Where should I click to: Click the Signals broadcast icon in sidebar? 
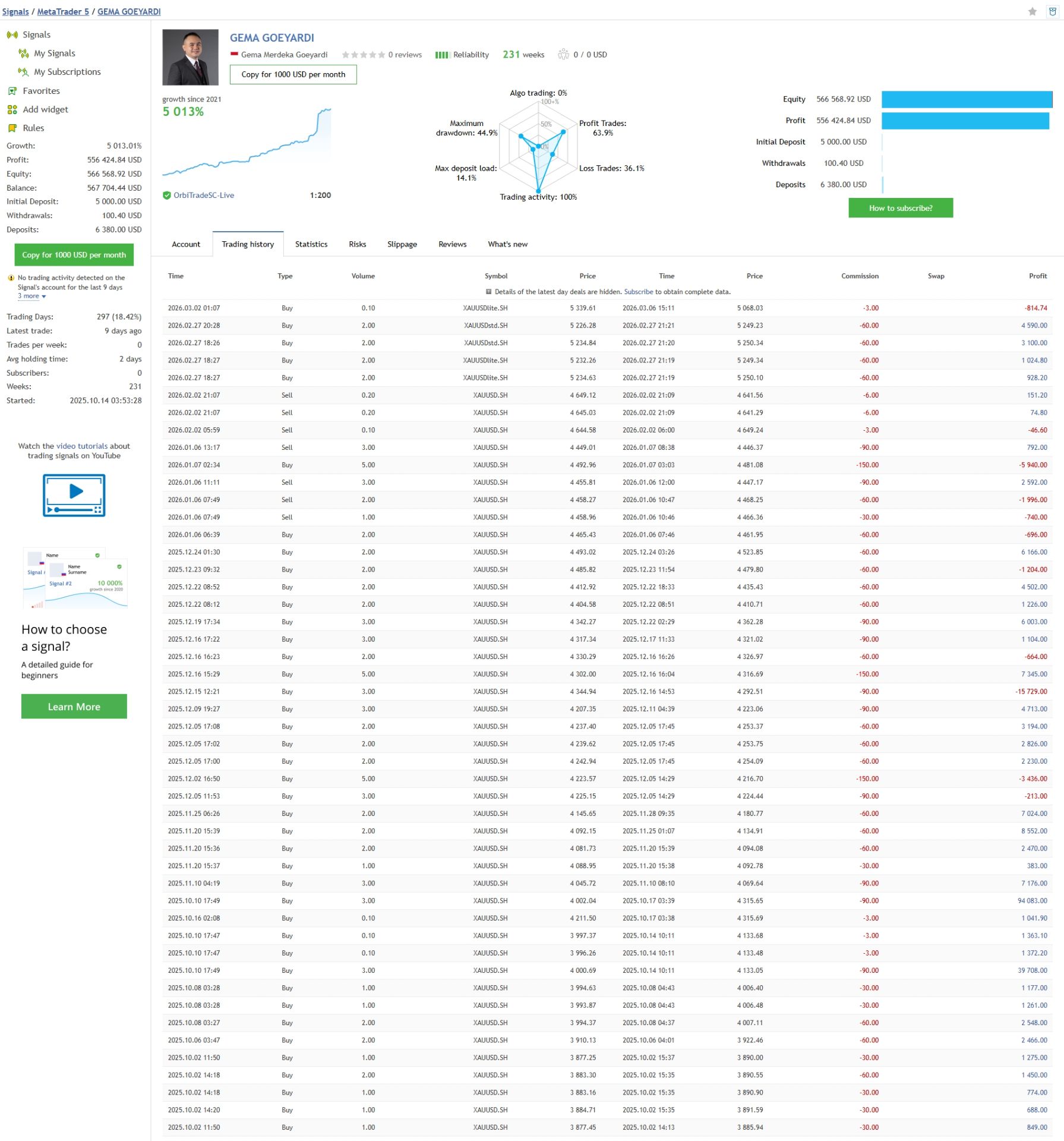click(12, 35)
